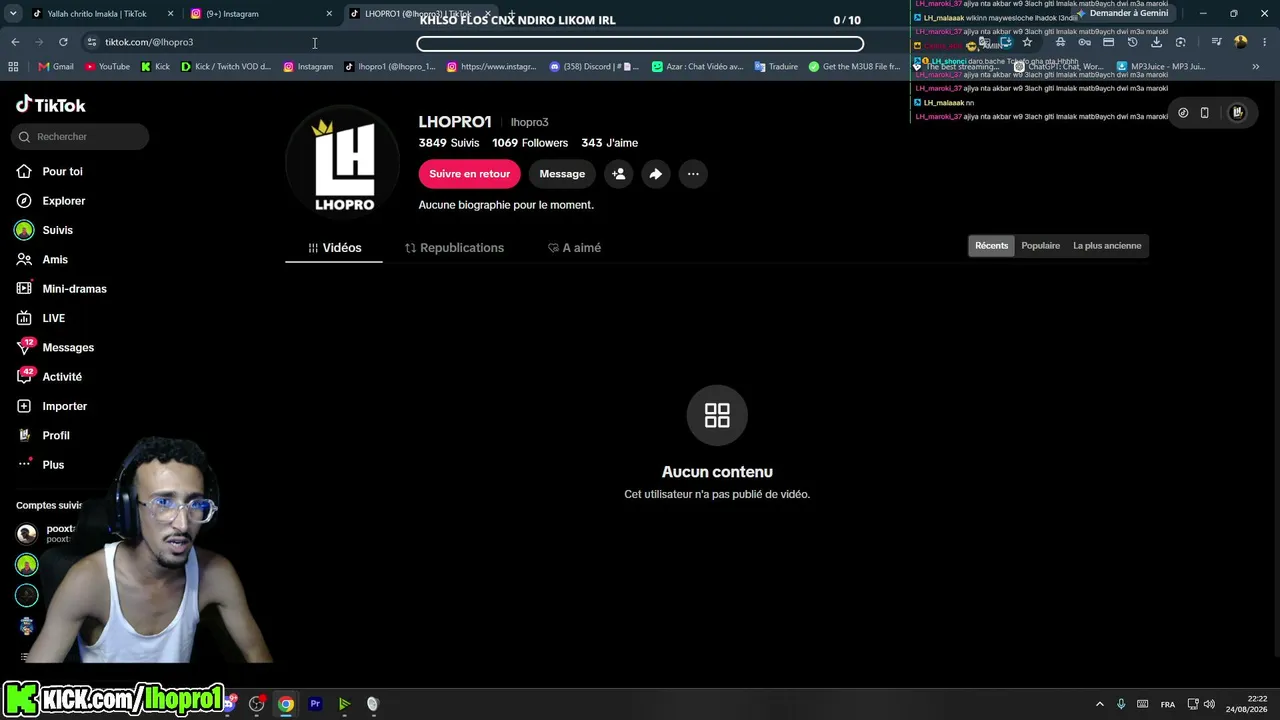This screenshot has height=720, width=1280.
Task: Open the LIVE section
Action: 41,318
